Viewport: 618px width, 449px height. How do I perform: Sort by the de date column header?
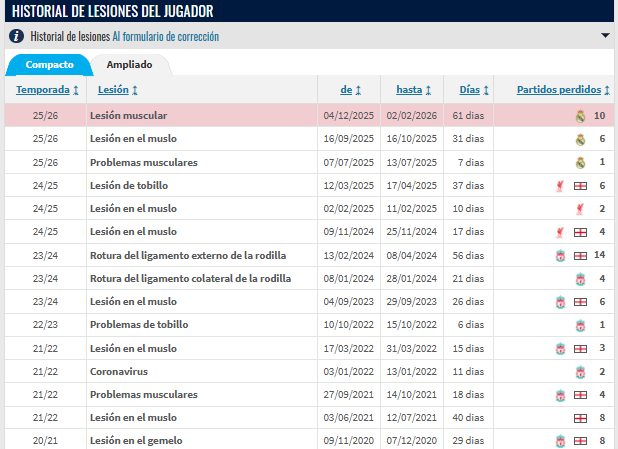(x=346, y=90)
